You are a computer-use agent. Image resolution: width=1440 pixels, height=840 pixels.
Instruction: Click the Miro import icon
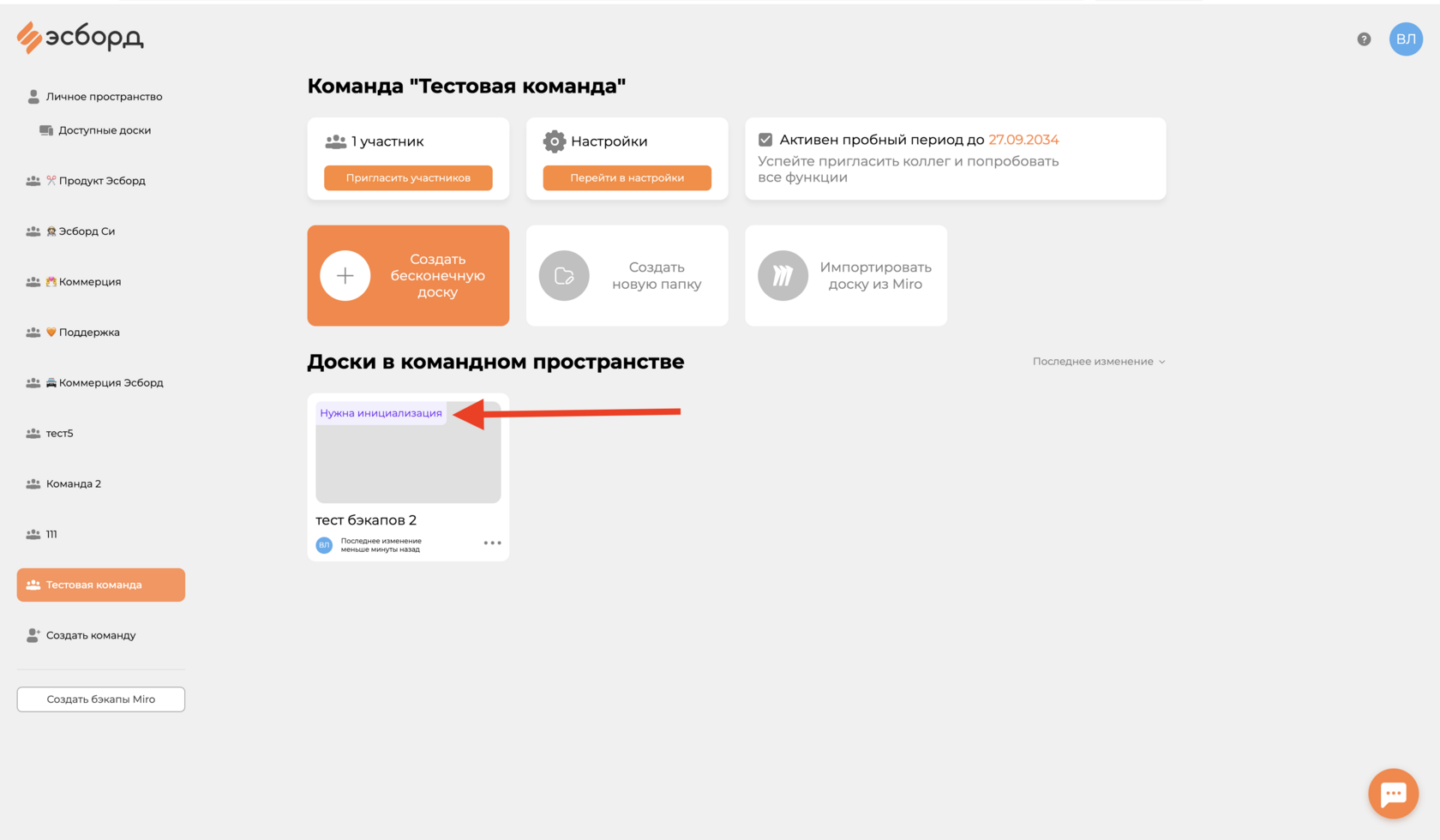click(783, 275)
